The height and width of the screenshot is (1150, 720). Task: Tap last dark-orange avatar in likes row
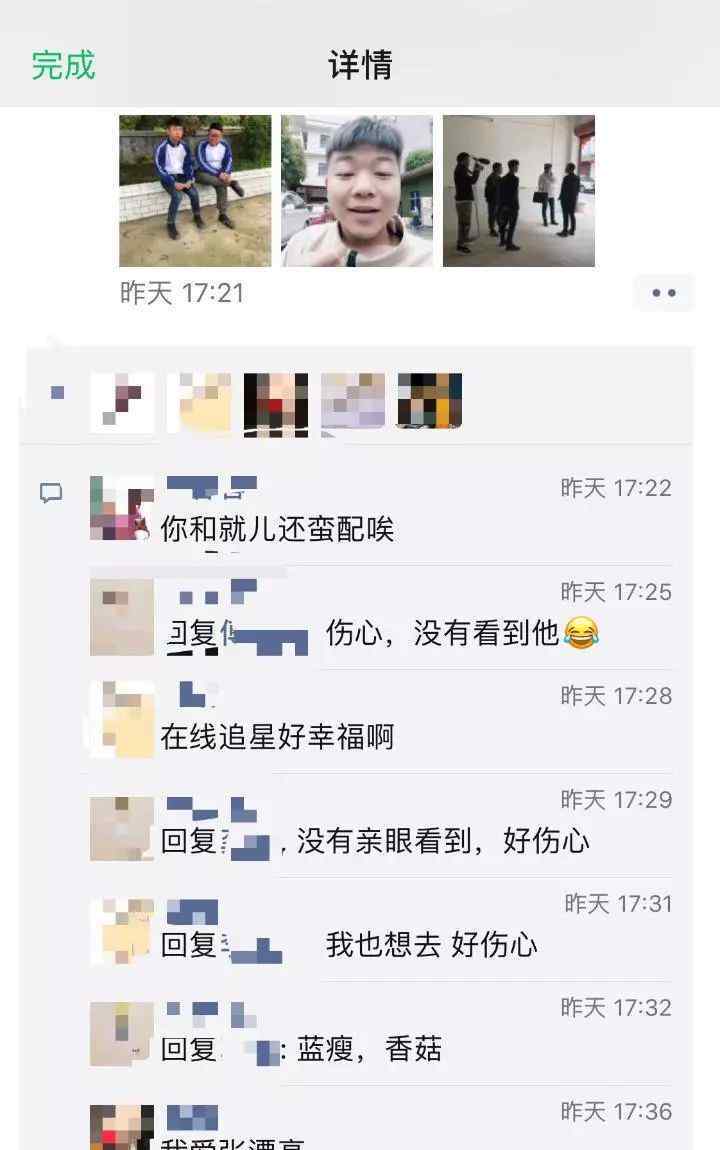click(430, 400)
